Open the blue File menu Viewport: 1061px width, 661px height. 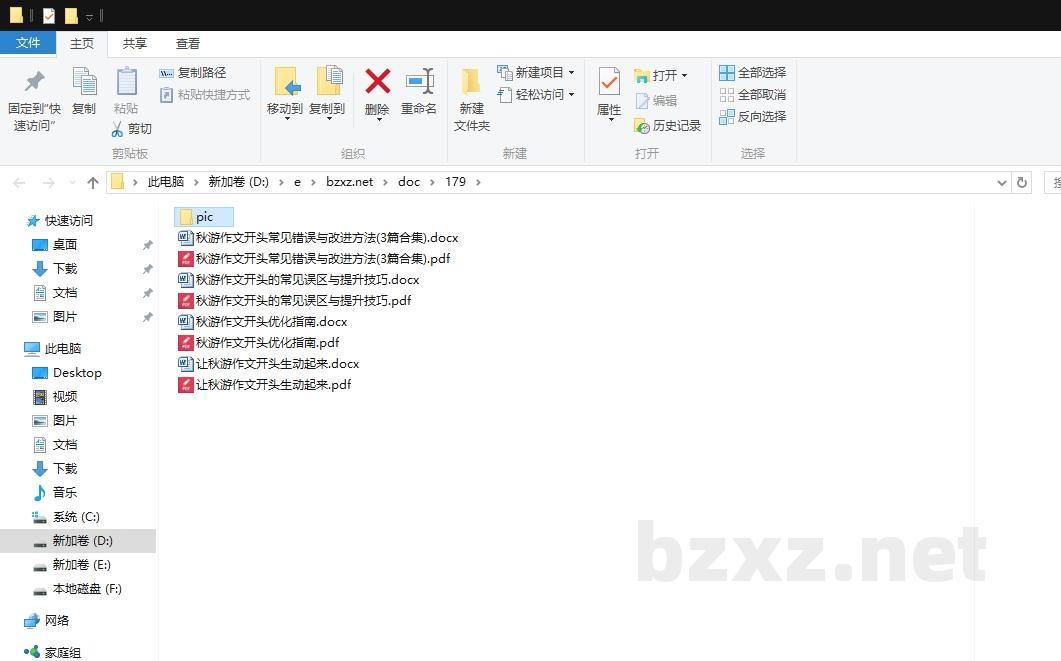click(28, 43)
